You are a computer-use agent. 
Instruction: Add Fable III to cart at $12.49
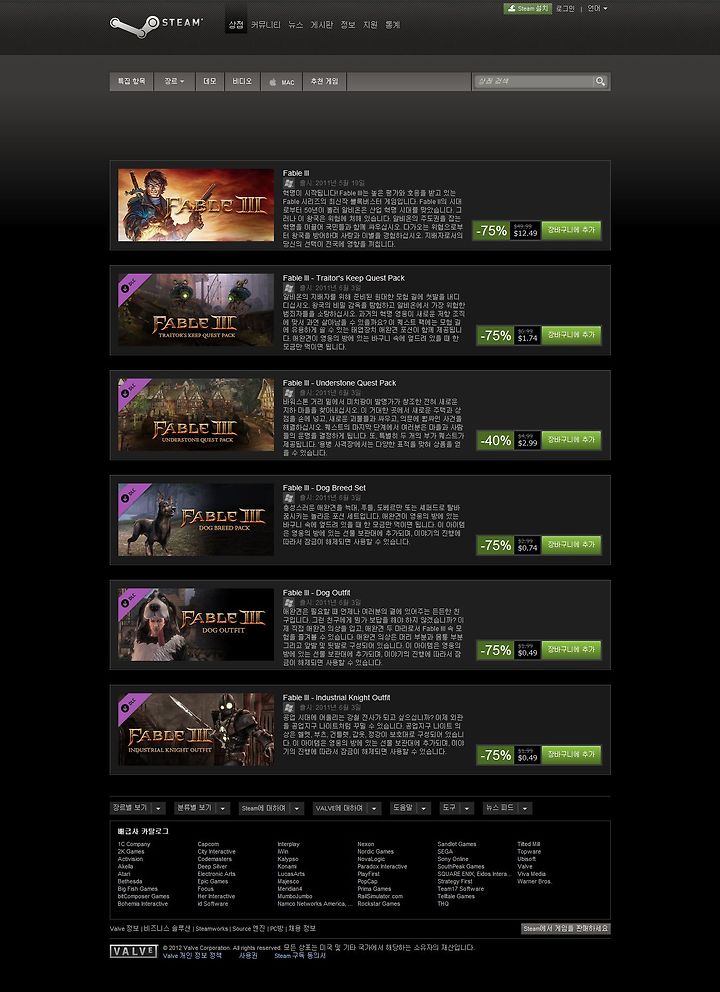pyautogui.click(x=571, y=230)
